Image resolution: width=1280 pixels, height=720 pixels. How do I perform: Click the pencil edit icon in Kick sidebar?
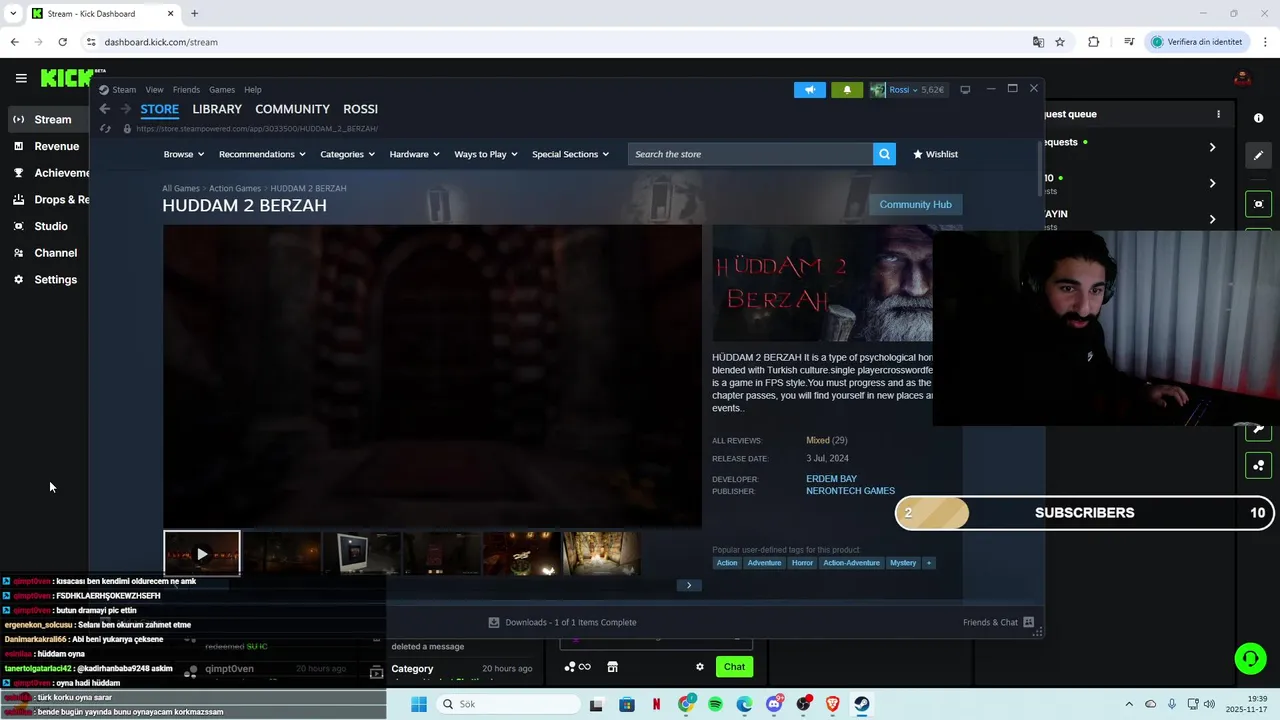tap(1258, 155)
